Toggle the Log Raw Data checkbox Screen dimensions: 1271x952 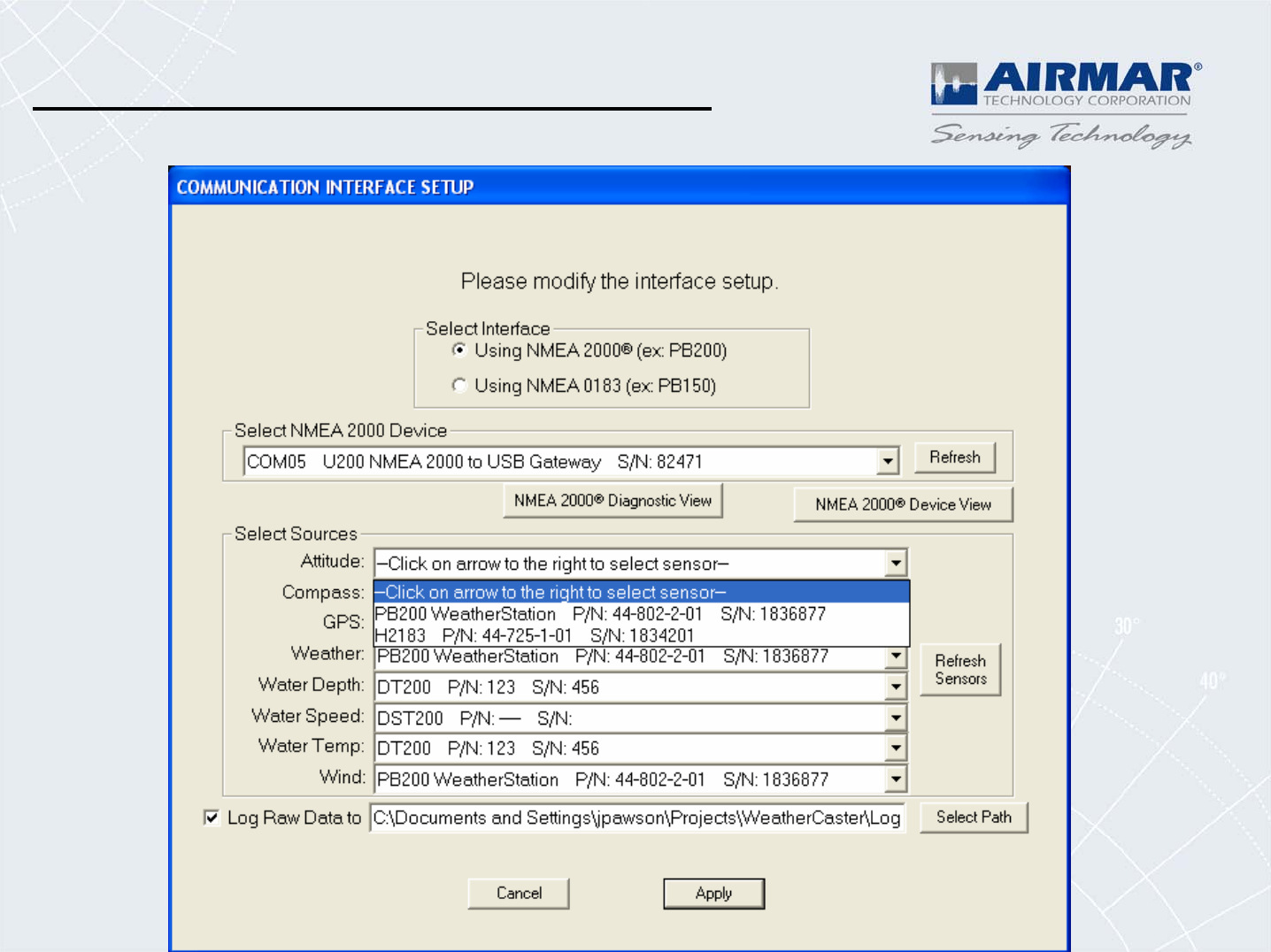pos(212,818)
